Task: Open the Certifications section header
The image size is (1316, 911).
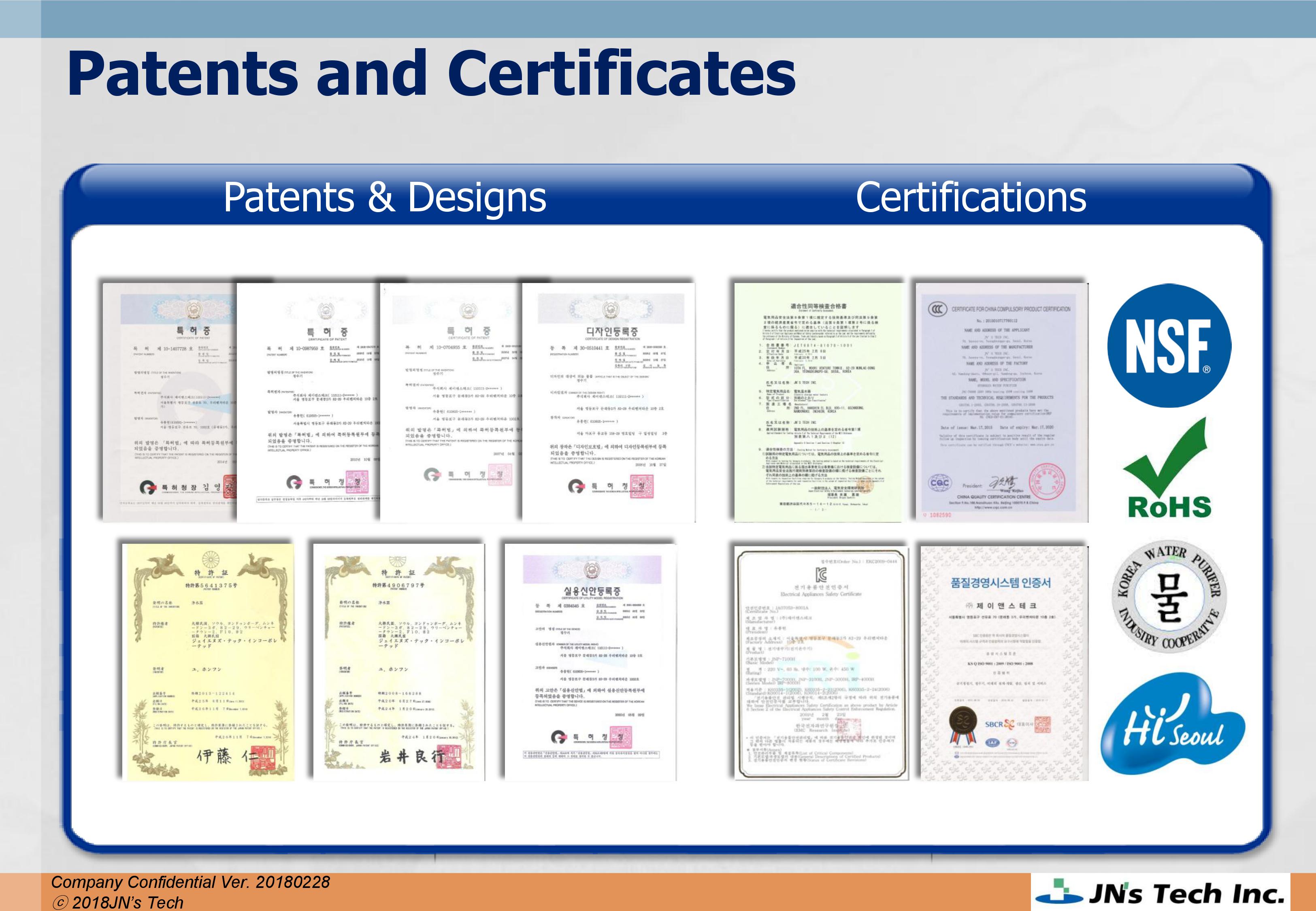Action: tap(971, 198)
